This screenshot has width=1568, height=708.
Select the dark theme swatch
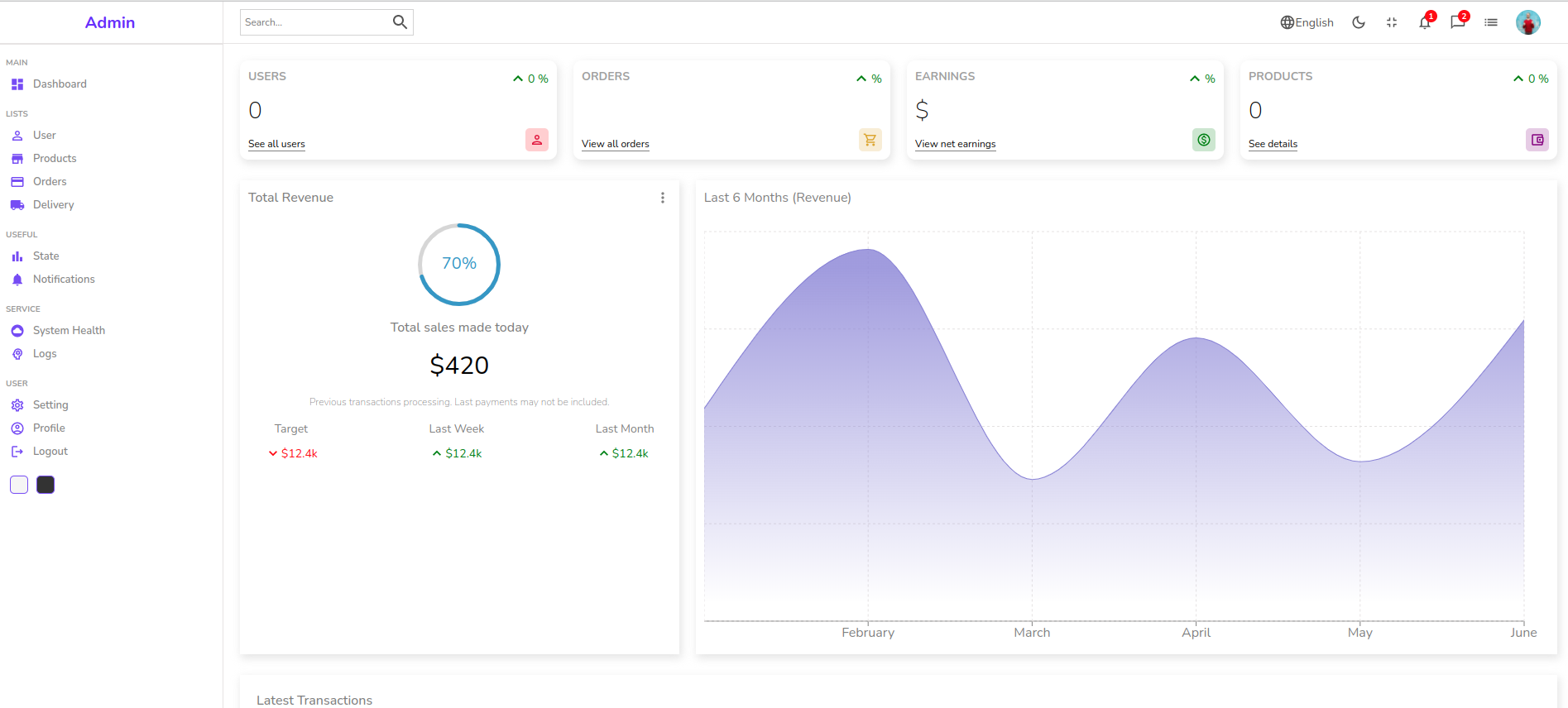46,485
